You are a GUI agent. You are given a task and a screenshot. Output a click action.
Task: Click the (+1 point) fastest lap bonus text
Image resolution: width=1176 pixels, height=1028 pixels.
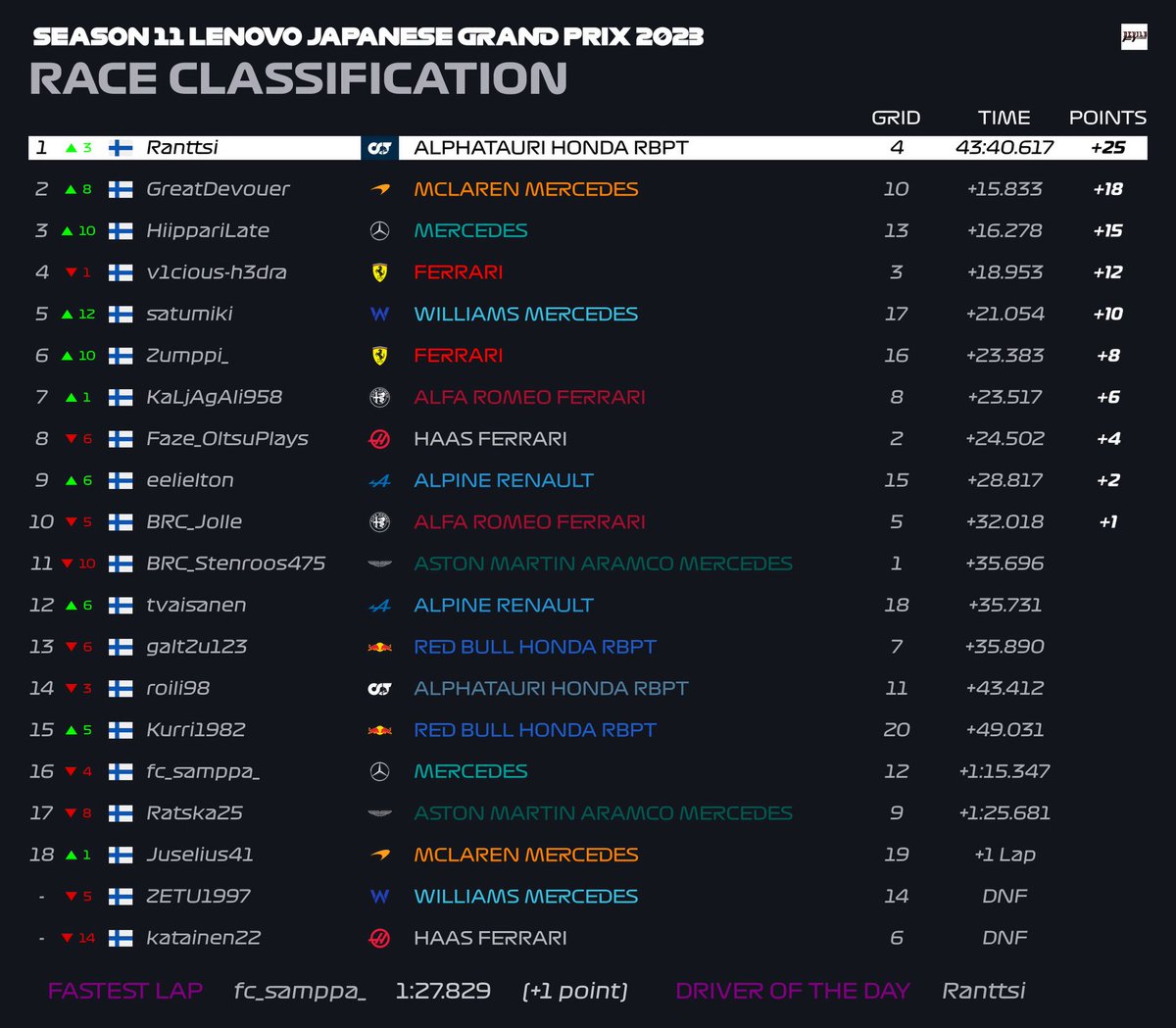tap(575, 991)
